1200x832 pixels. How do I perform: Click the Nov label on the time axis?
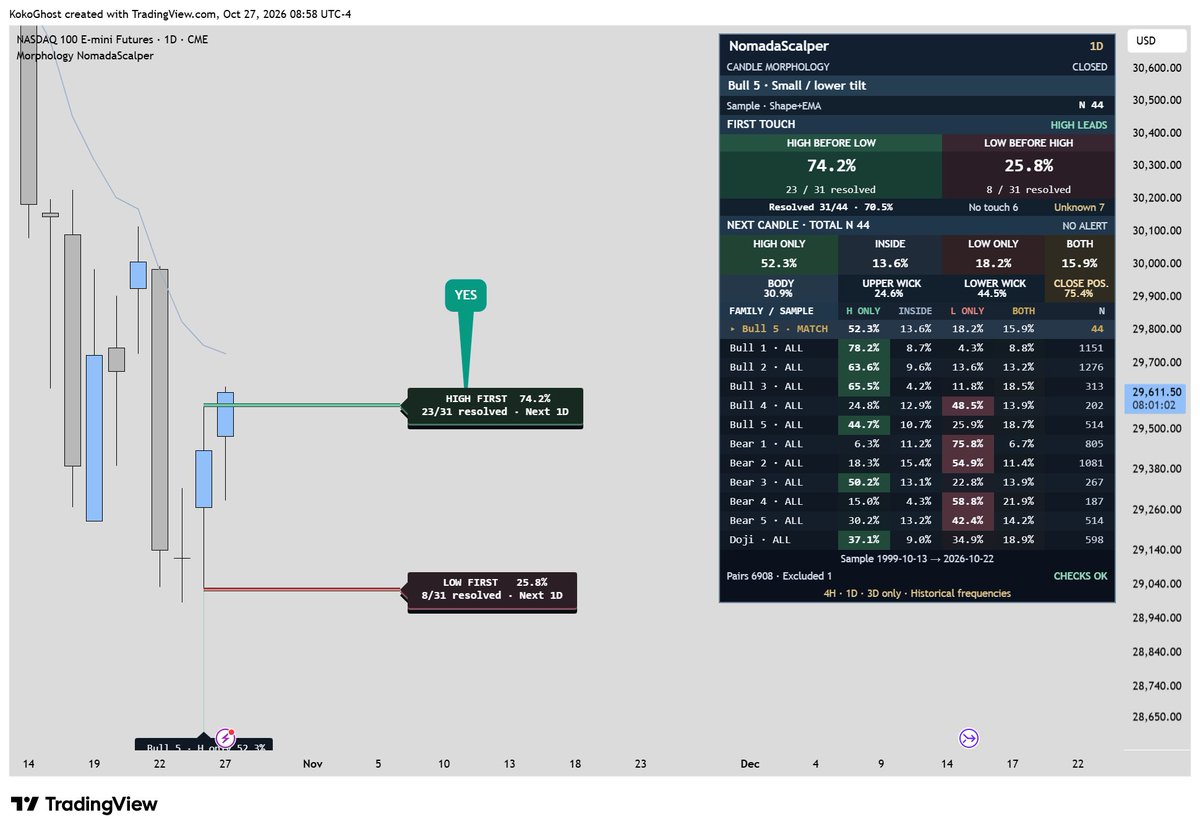pyautogui.click(x=313, y=764)
